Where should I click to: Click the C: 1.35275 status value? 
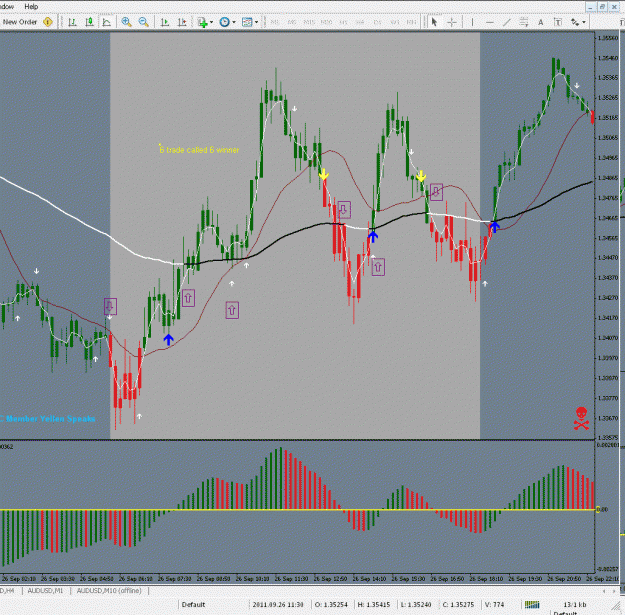(458, 605)
